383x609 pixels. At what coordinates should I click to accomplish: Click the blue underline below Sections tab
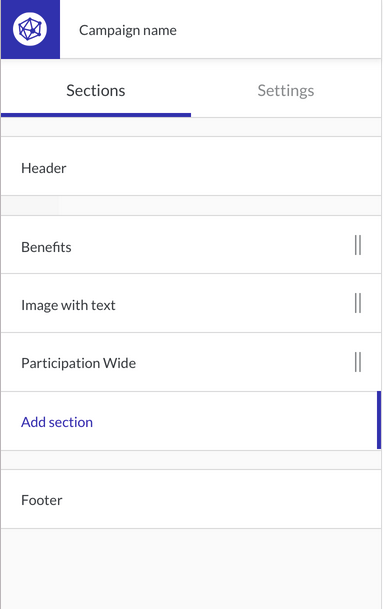pos(96,115)
